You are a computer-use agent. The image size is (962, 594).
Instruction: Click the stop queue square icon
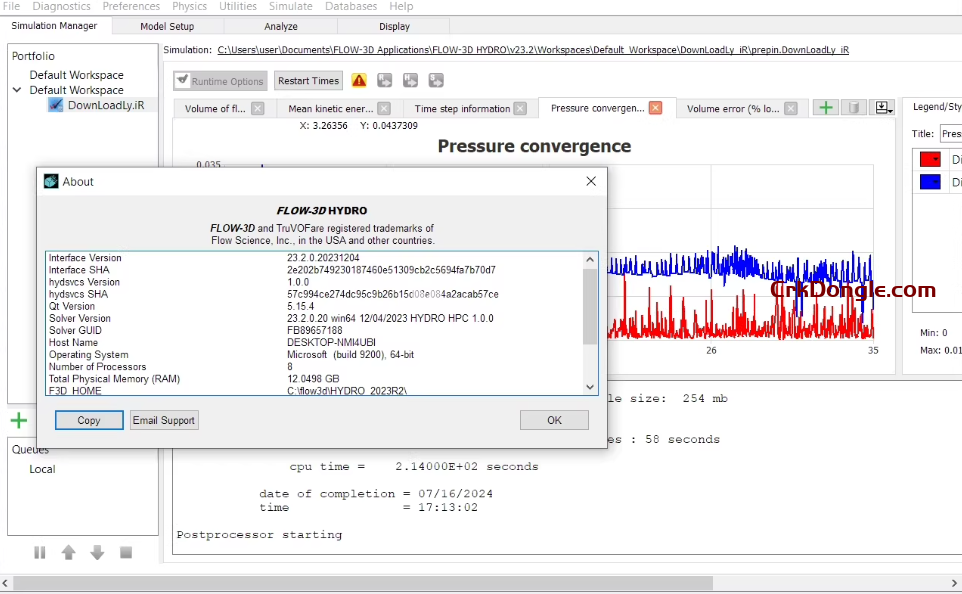(126, 552)
